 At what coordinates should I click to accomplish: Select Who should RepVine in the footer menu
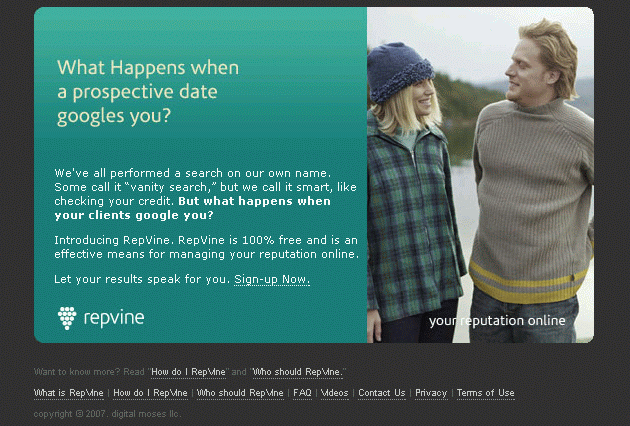240,393
